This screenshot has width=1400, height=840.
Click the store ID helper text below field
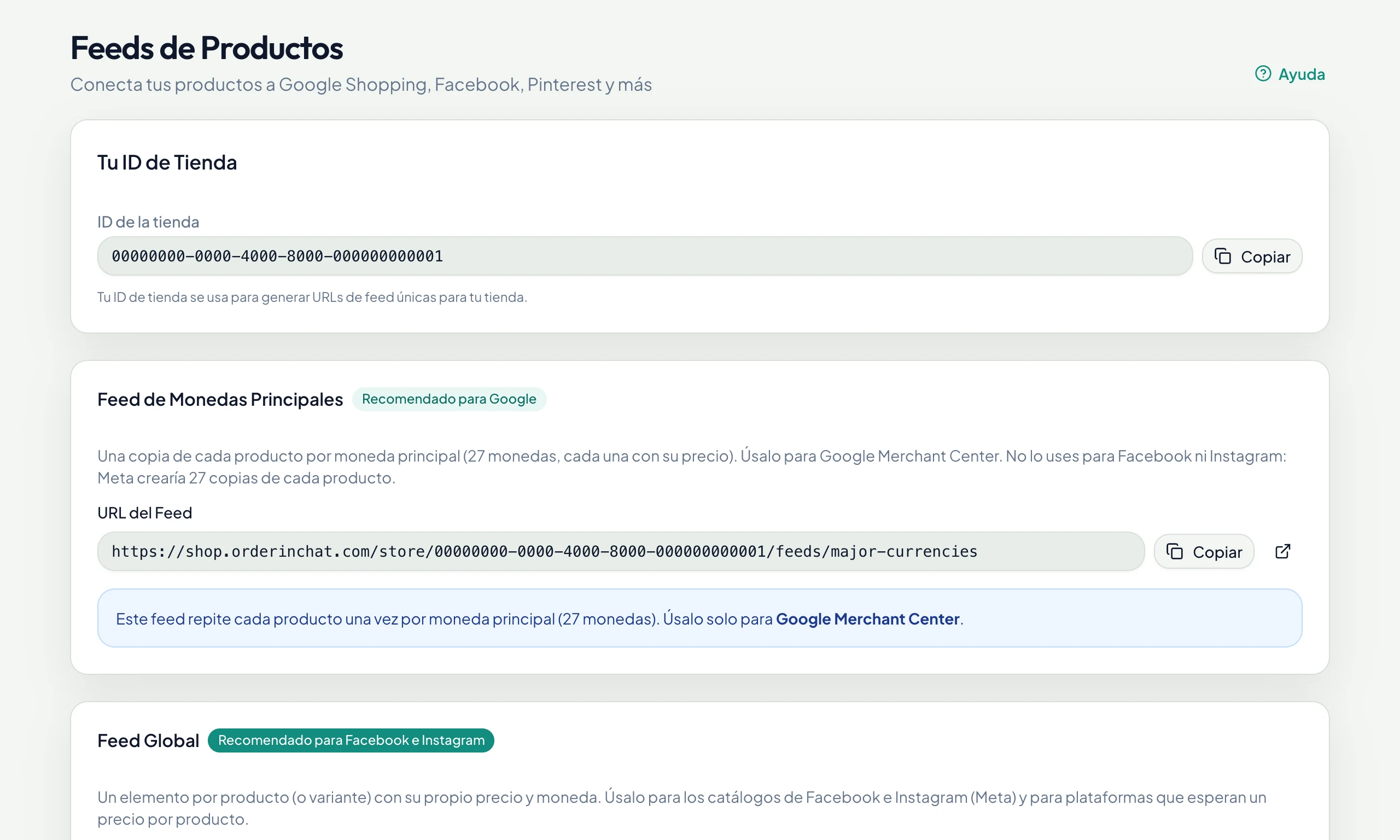312,297
